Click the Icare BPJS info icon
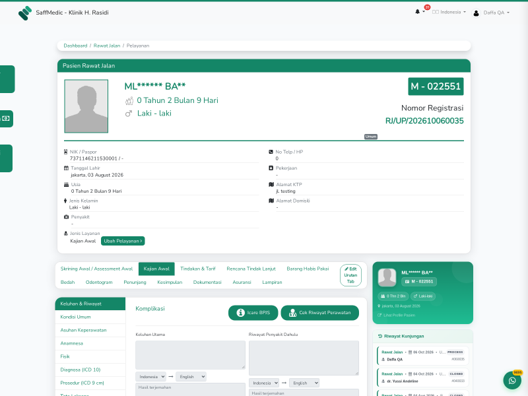This screenshot has width=528, height=396. 240,313
